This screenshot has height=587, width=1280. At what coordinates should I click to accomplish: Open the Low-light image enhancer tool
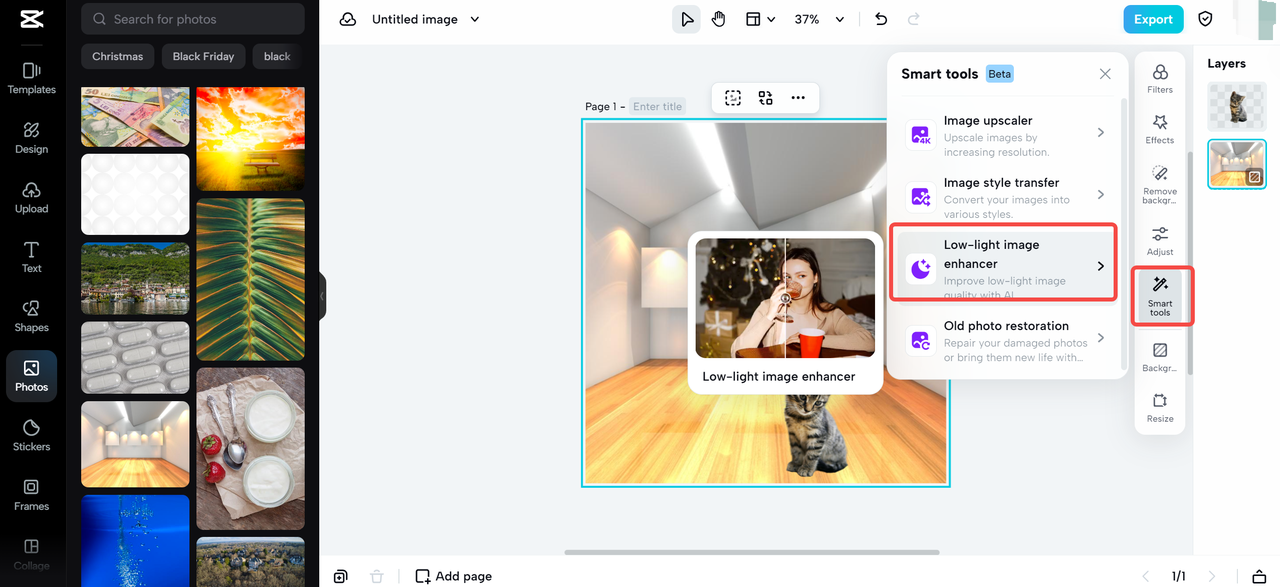click(1005, 263)
